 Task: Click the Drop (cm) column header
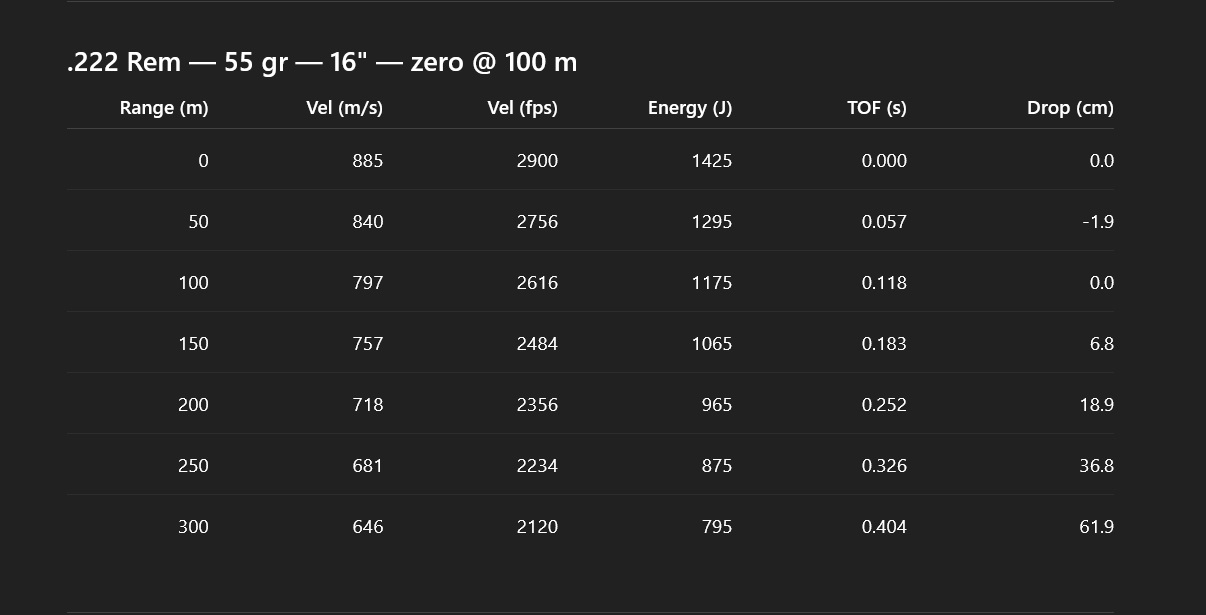pyautogui.click(x=1070, y=108)
